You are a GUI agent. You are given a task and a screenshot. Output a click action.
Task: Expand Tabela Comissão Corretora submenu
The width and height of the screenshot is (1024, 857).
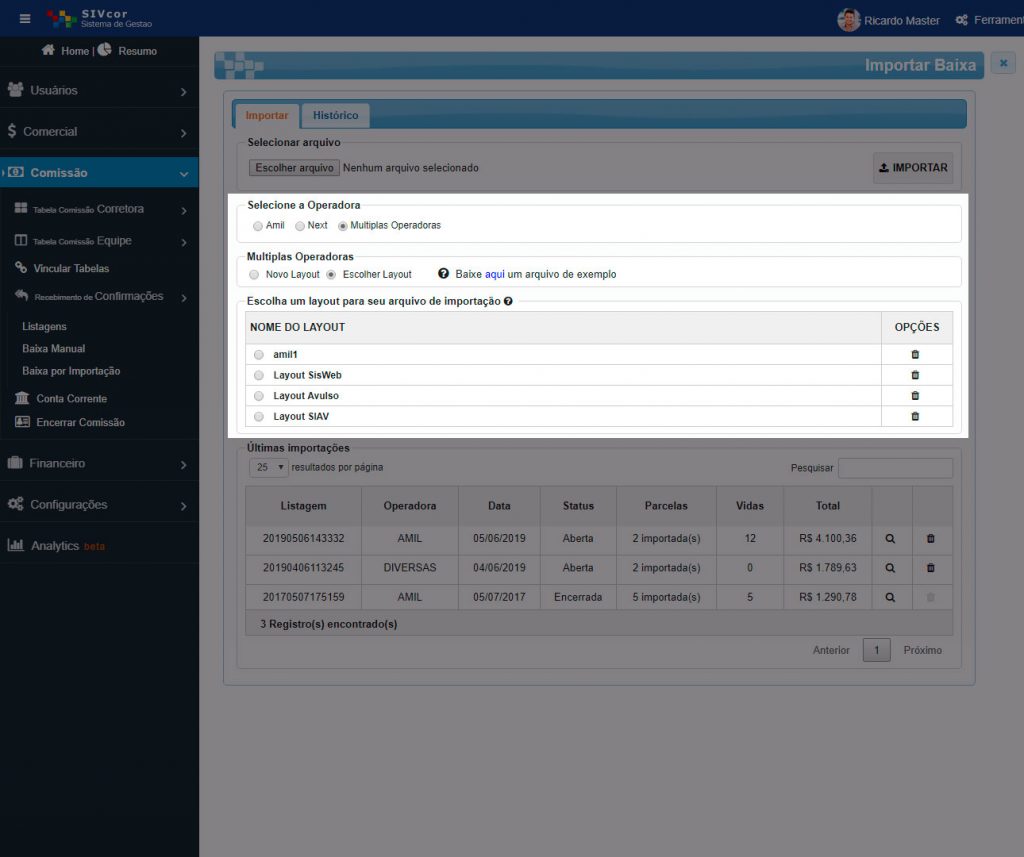[x=99, y=209]
